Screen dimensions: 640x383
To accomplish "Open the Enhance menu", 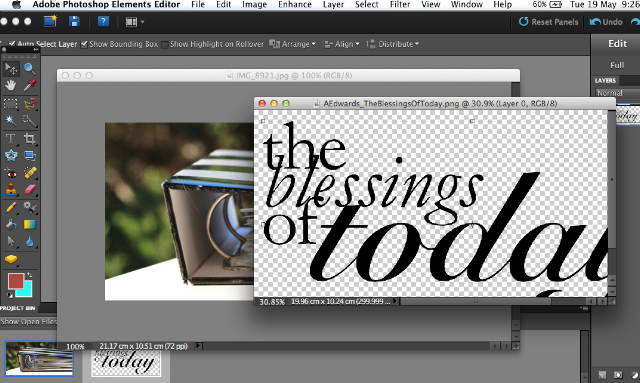I will 295,4.
